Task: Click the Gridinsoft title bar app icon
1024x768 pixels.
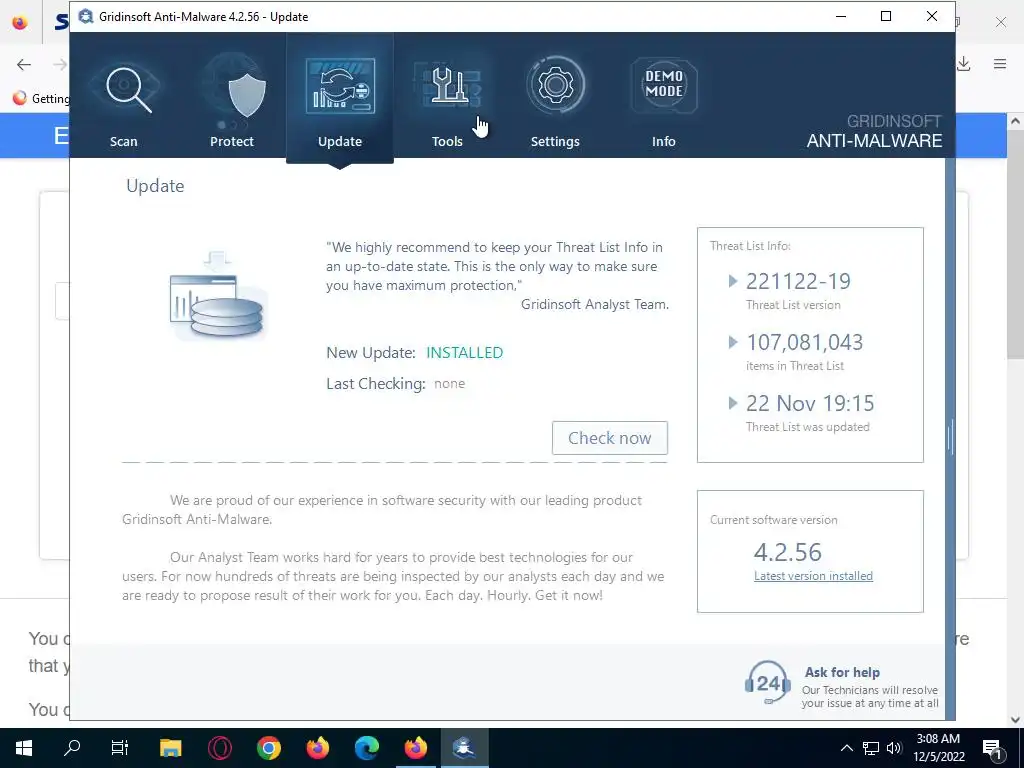Action: pyautogui.click(x=86, y=16)
